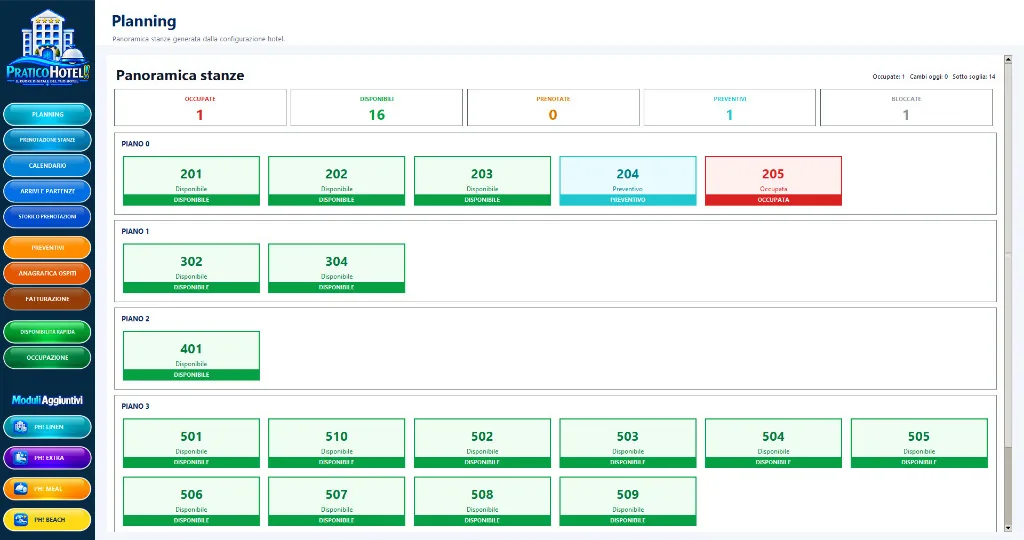Select room 201 card
The width and height of the screenshot is (1024, 540).
tap(191, 181)
